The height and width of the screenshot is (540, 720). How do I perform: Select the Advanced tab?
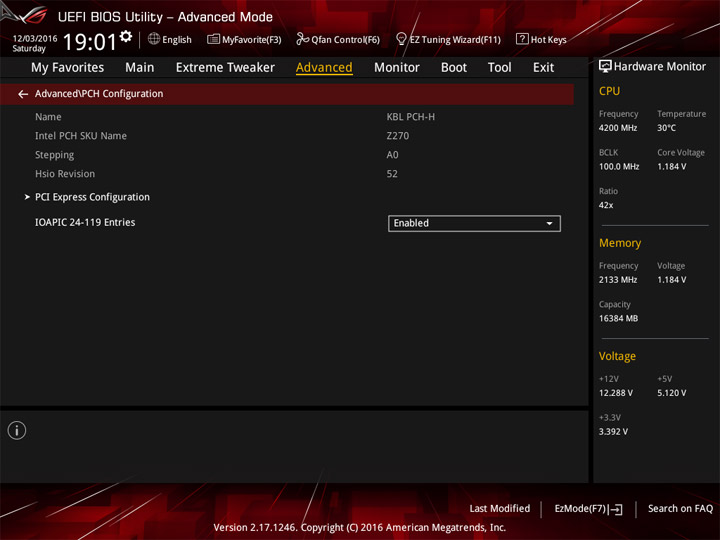tap(324, 68)
